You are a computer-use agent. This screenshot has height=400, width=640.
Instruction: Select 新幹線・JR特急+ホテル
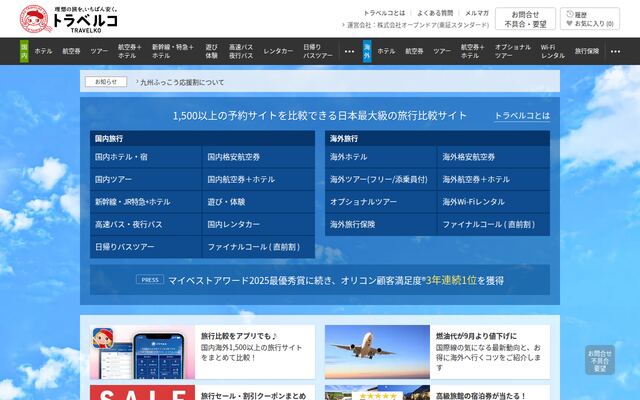point(146,202)
